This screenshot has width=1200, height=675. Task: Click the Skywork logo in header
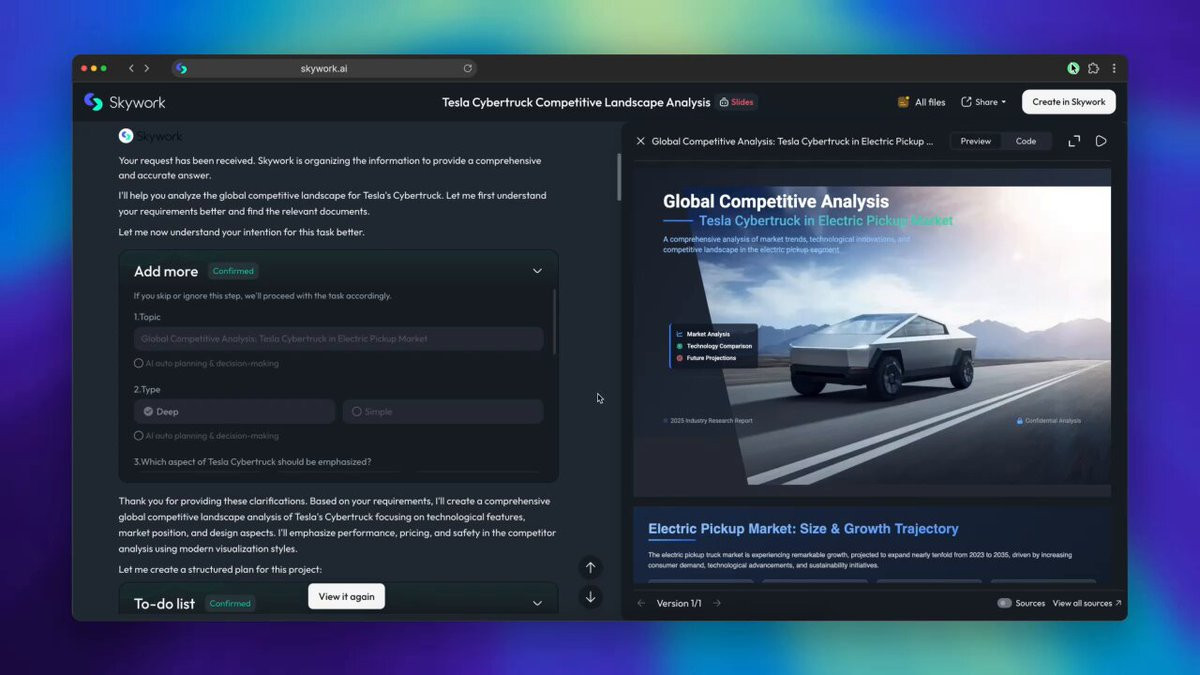point(124,102)
